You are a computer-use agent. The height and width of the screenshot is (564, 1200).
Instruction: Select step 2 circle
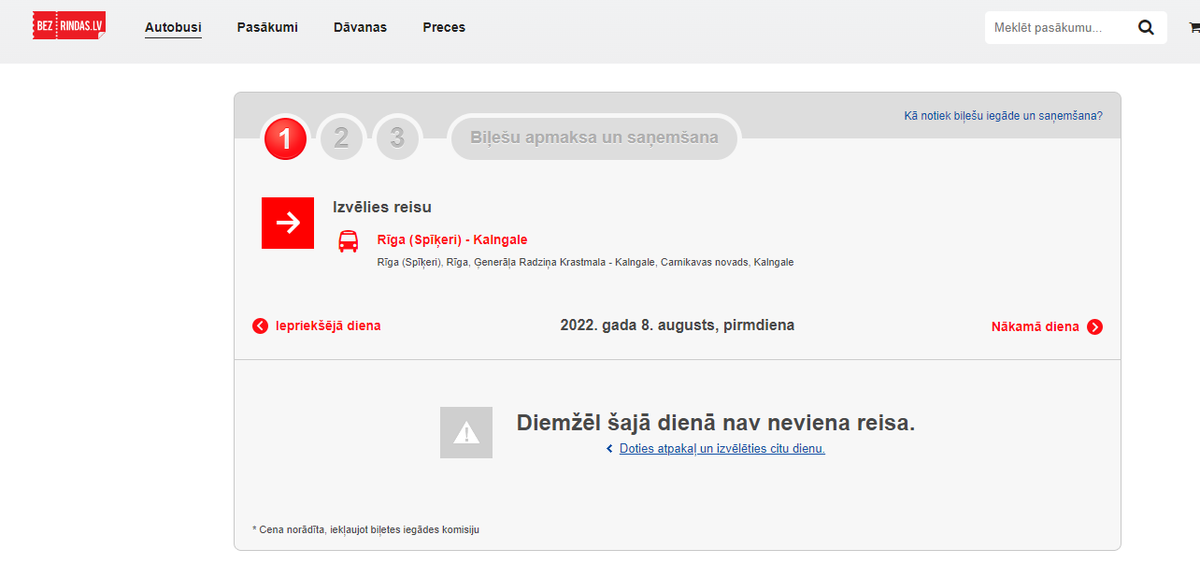[341, 138]
